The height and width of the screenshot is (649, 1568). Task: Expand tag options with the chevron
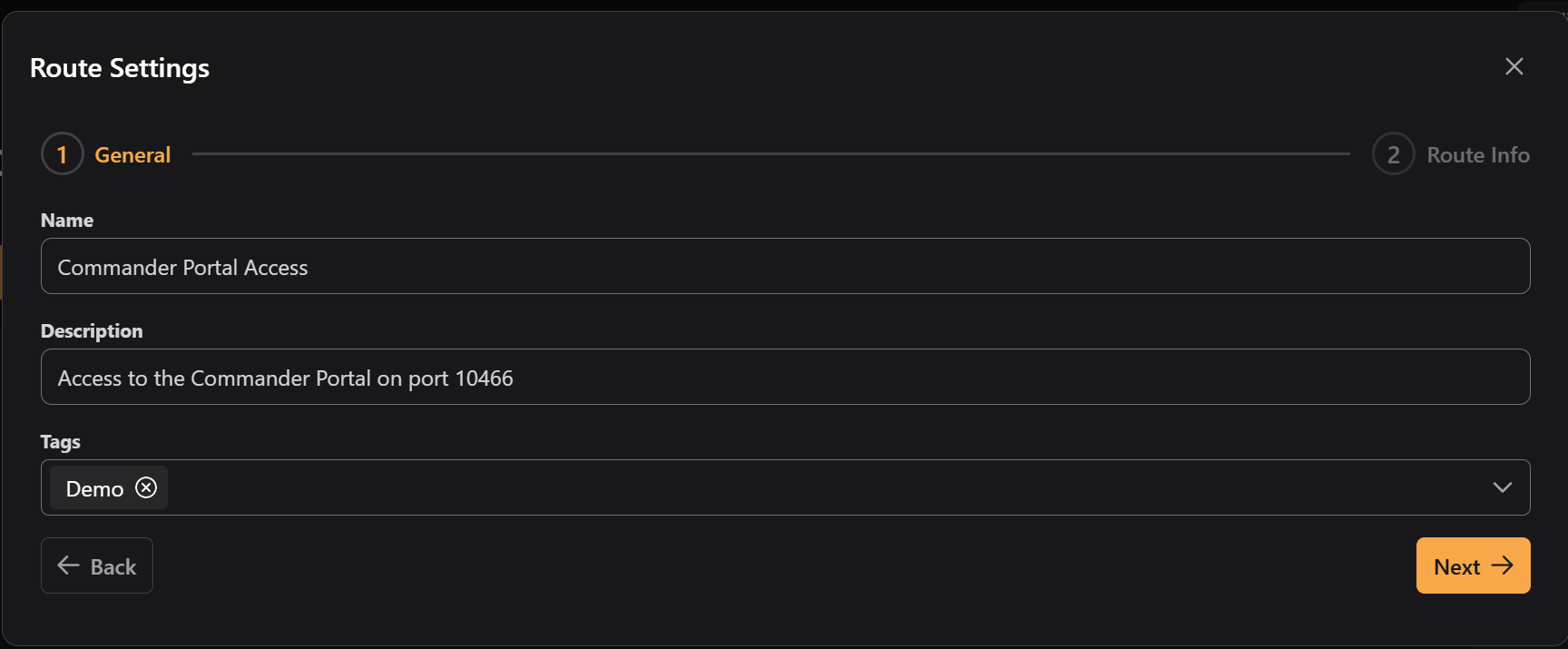point(1502,487)
